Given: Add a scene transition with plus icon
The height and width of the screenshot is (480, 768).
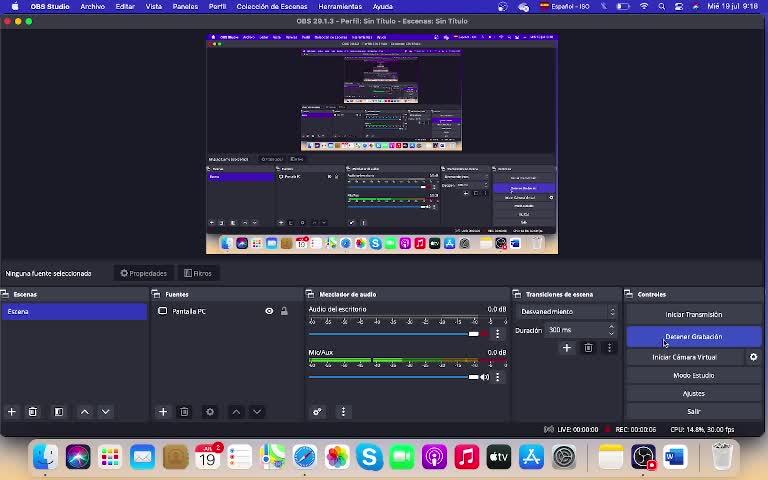Looking at the screenshot, I should (567, 348).
